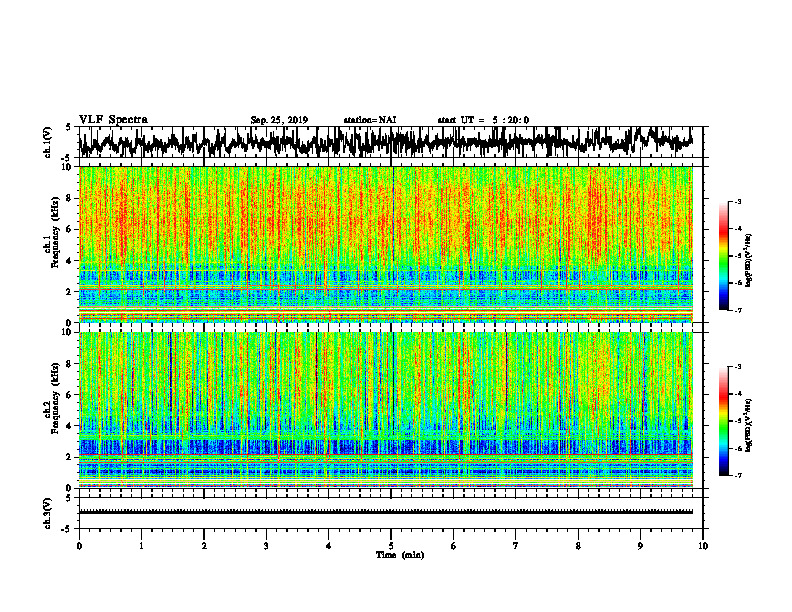This screenshot has width=792, height=612.
Task: Click the 8 kHz tick on ch.1 frequency axis
Action: pyautogui.click(x=69, y=198)
